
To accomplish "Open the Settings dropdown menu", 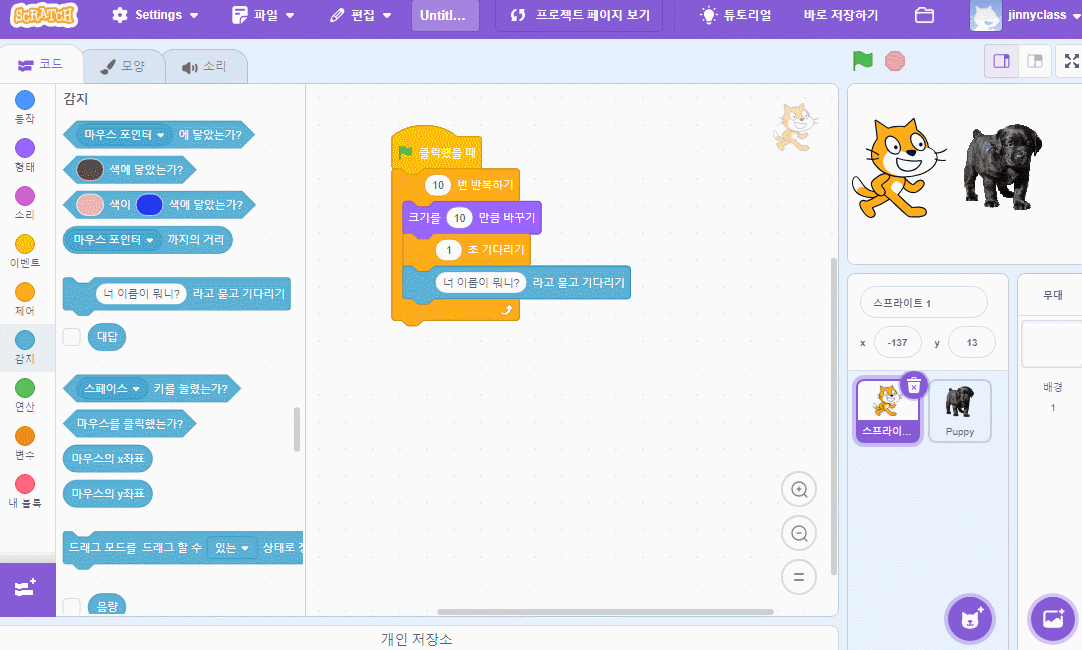I will coord(155,15).
